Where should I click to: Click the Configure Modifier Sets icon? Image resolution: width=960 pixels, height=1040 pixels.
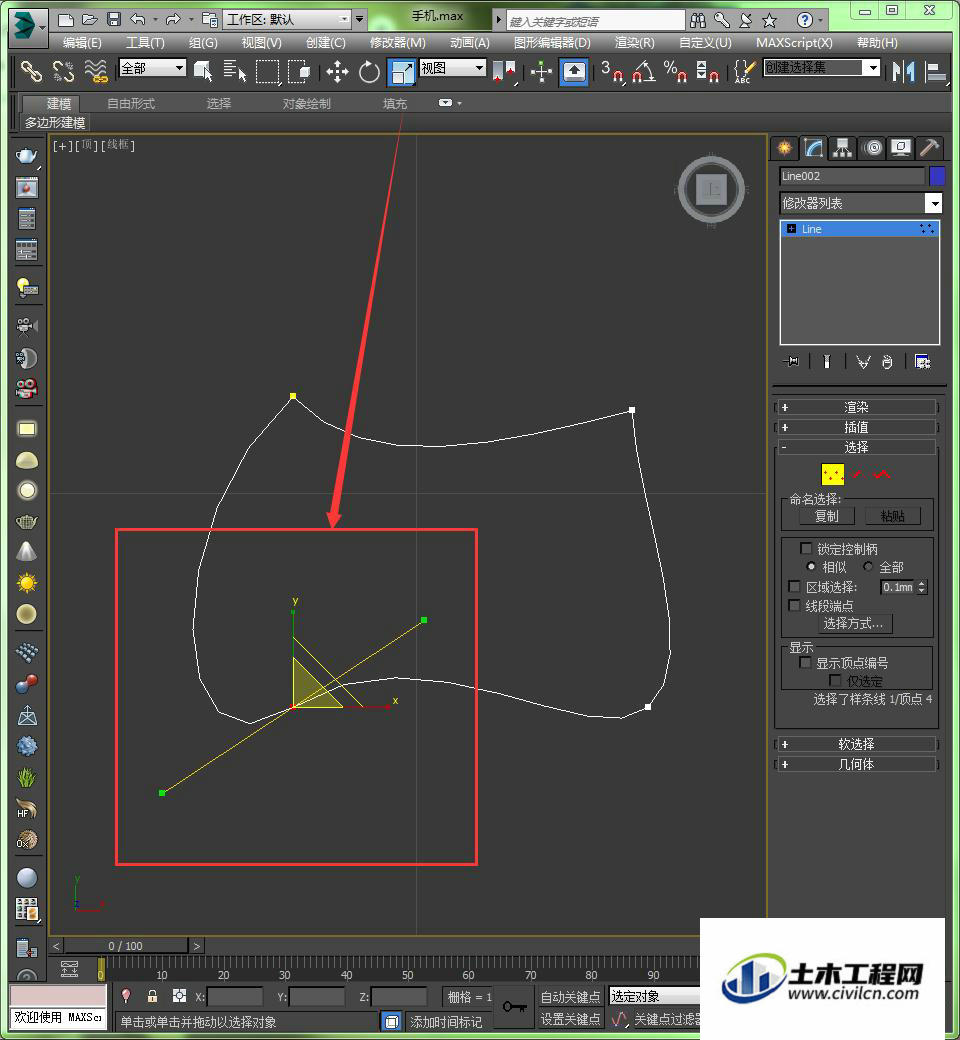(x=922, y=361)
